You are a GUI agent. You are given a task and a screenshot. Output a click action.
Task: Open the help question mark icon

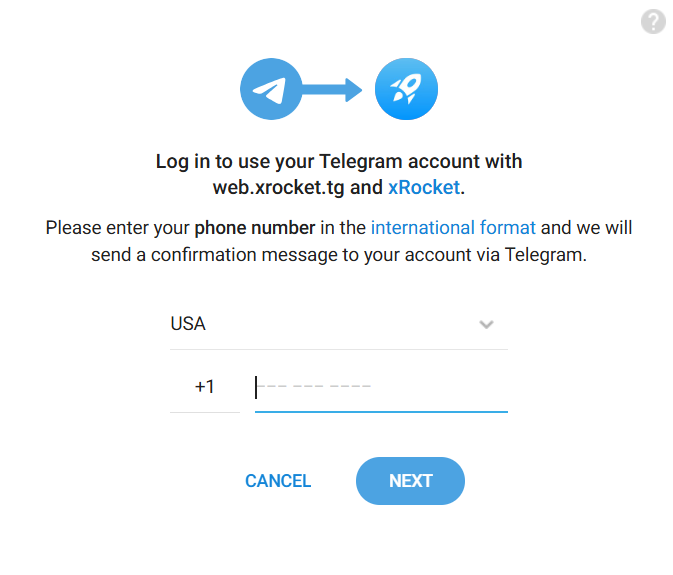653,22
